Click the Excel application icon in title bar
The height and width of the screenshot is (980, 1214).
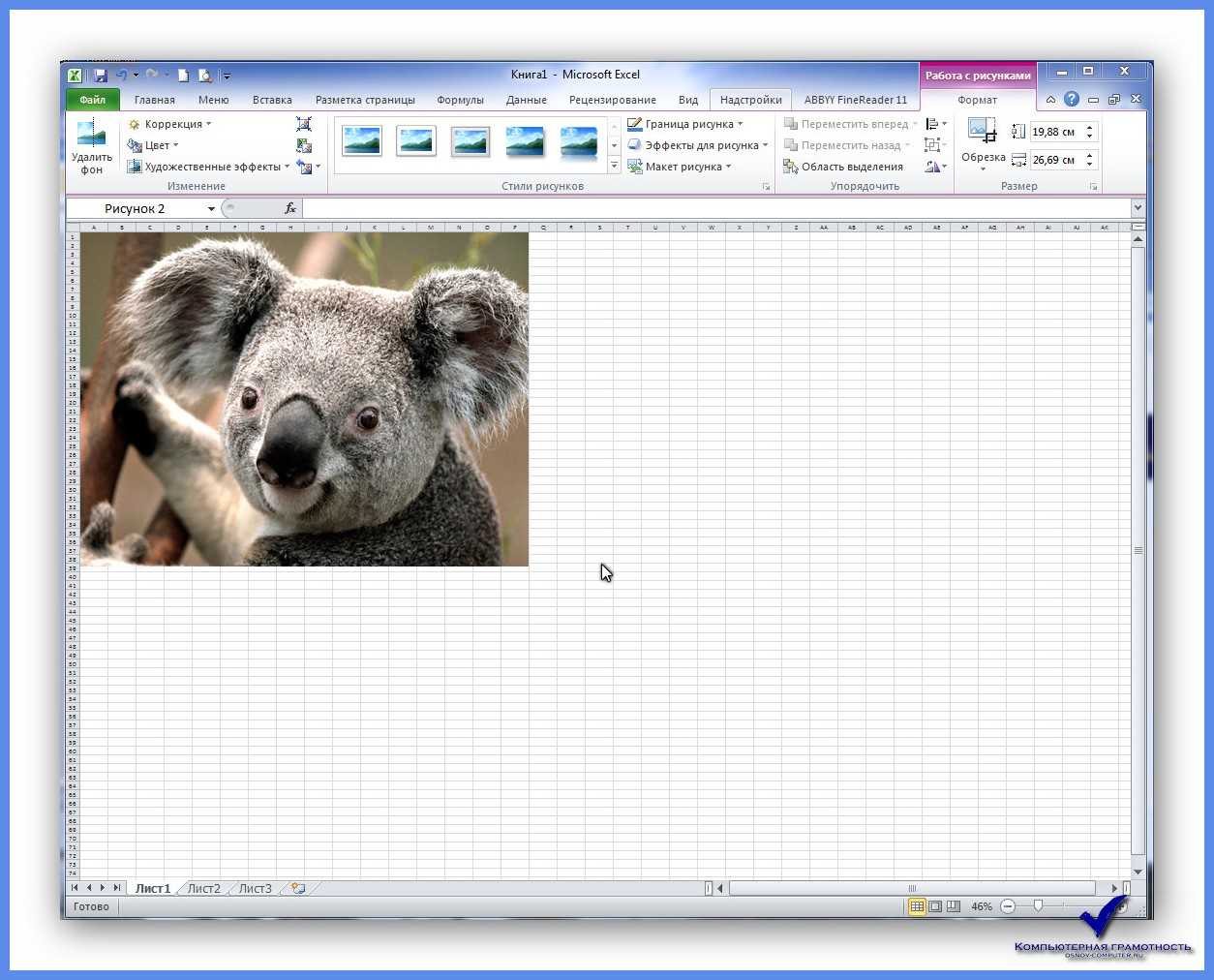pos(76,75)
